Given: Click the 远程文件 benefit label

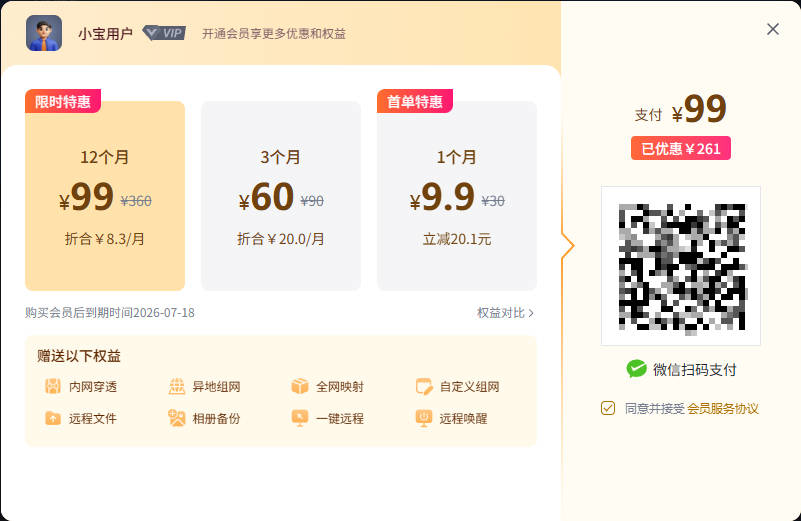Looking at the screenshot, I should pos(93,418).
